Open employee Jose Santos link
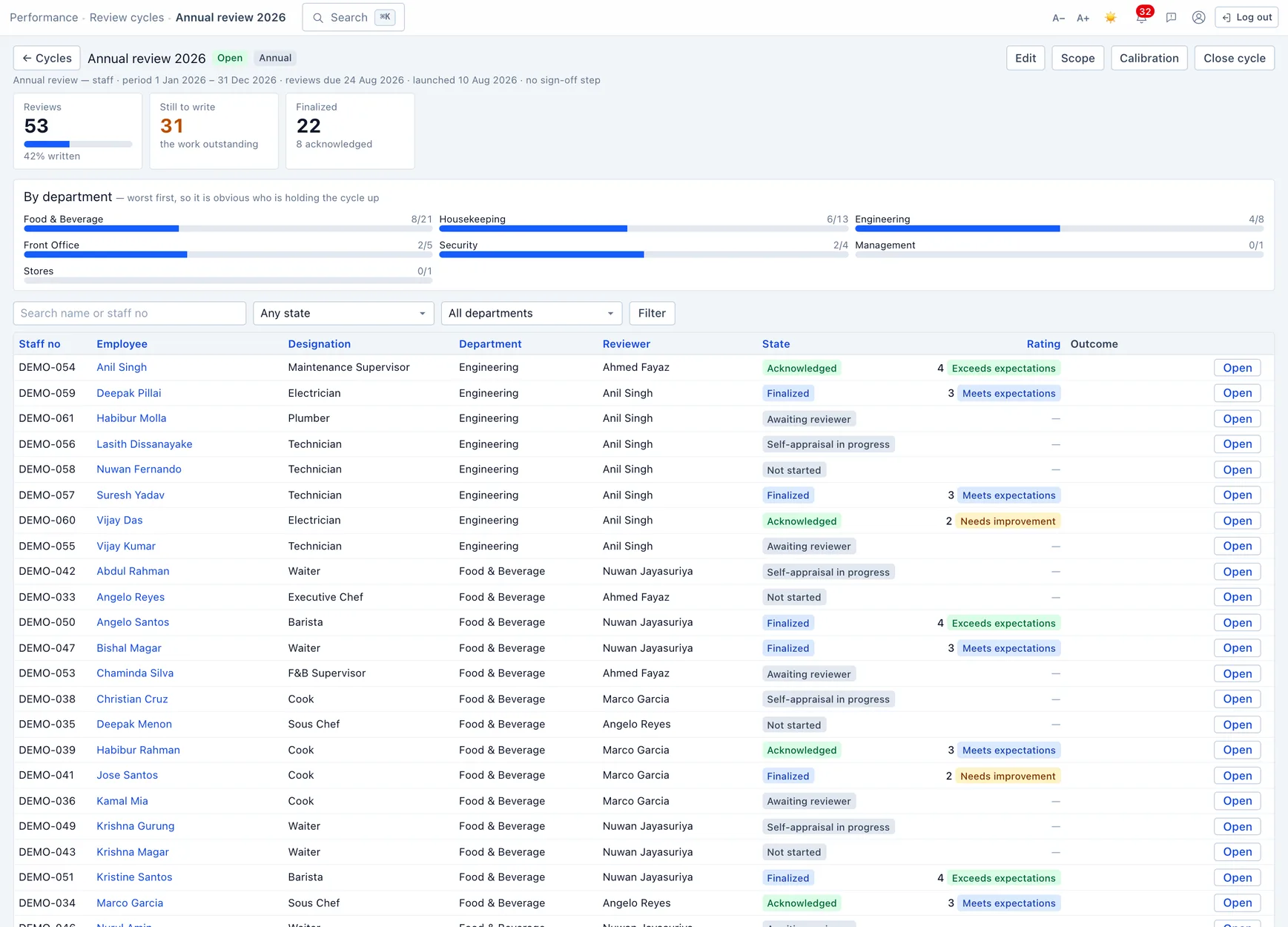 [127, 776]
